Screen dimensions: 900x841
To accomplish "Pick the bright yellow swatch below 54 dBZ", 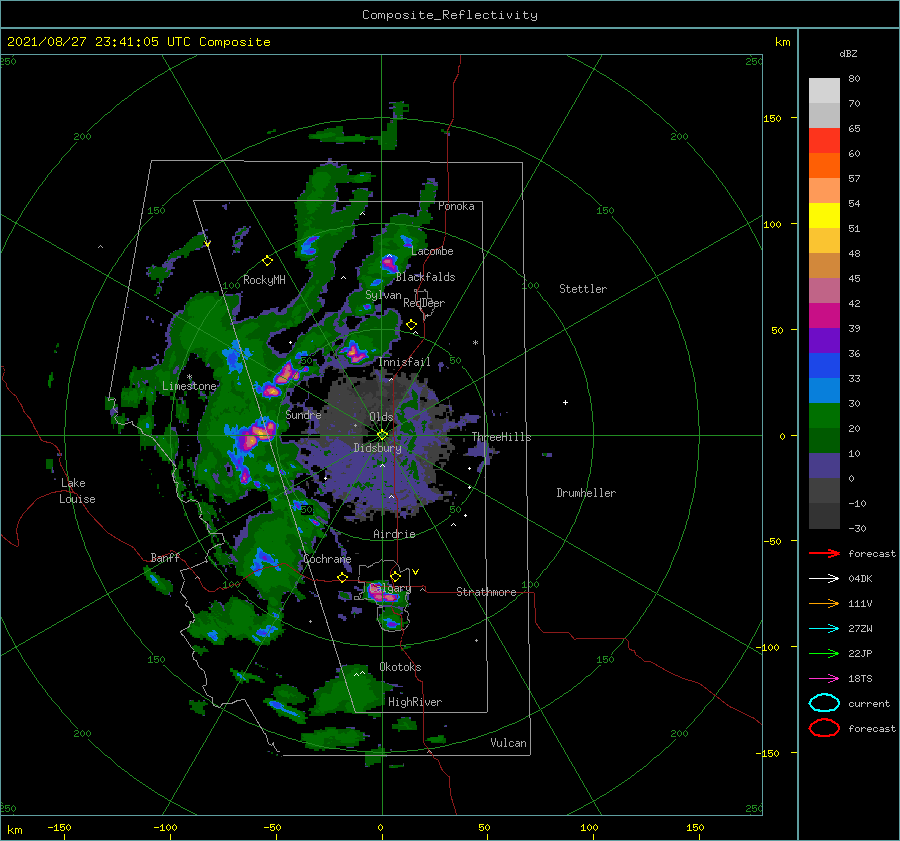I will tap(824, 215).
